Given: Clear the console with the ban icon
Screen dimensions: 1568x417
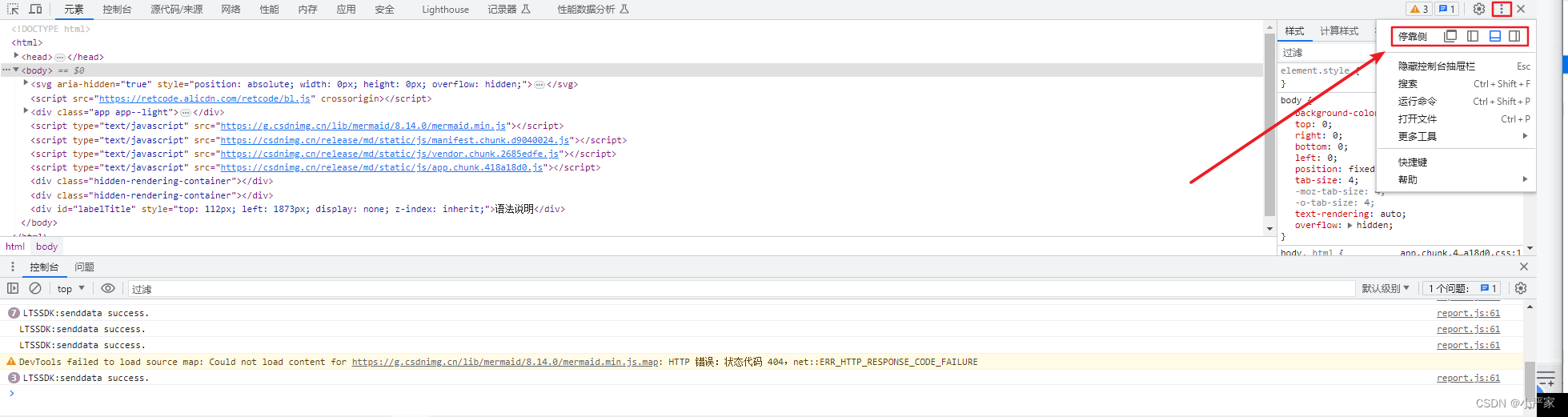Looking at the screenshot, I should coord(35,288).
